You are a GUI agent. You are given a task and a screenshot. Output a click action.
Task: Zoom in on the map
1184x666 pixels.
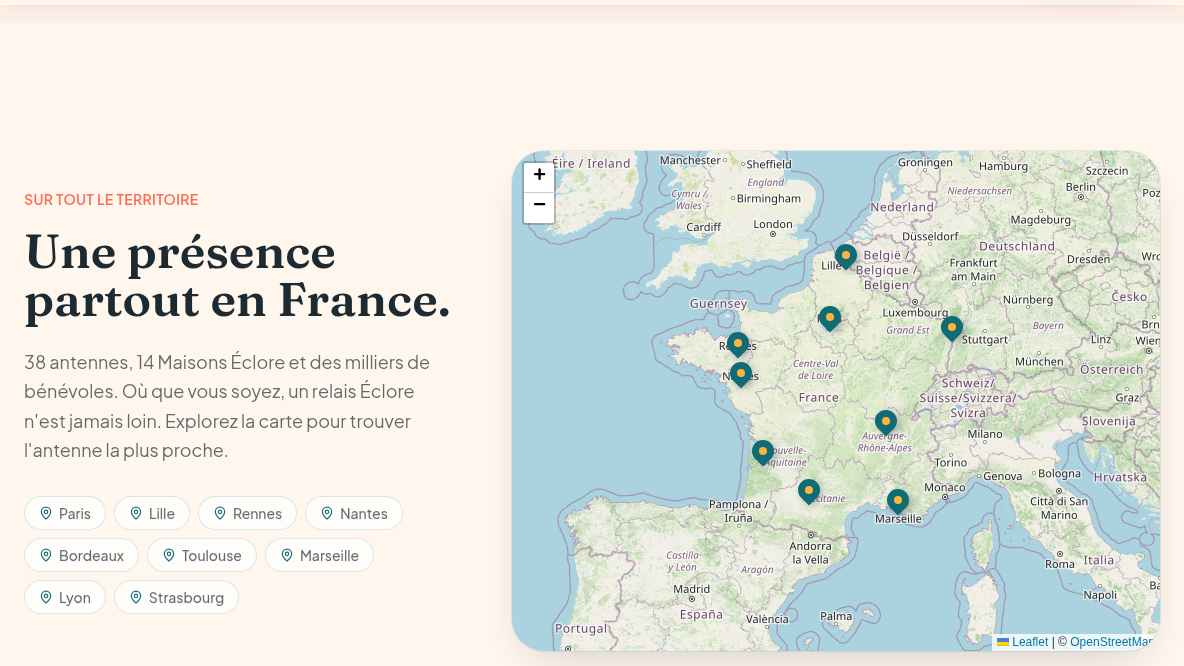click(539, 177)
